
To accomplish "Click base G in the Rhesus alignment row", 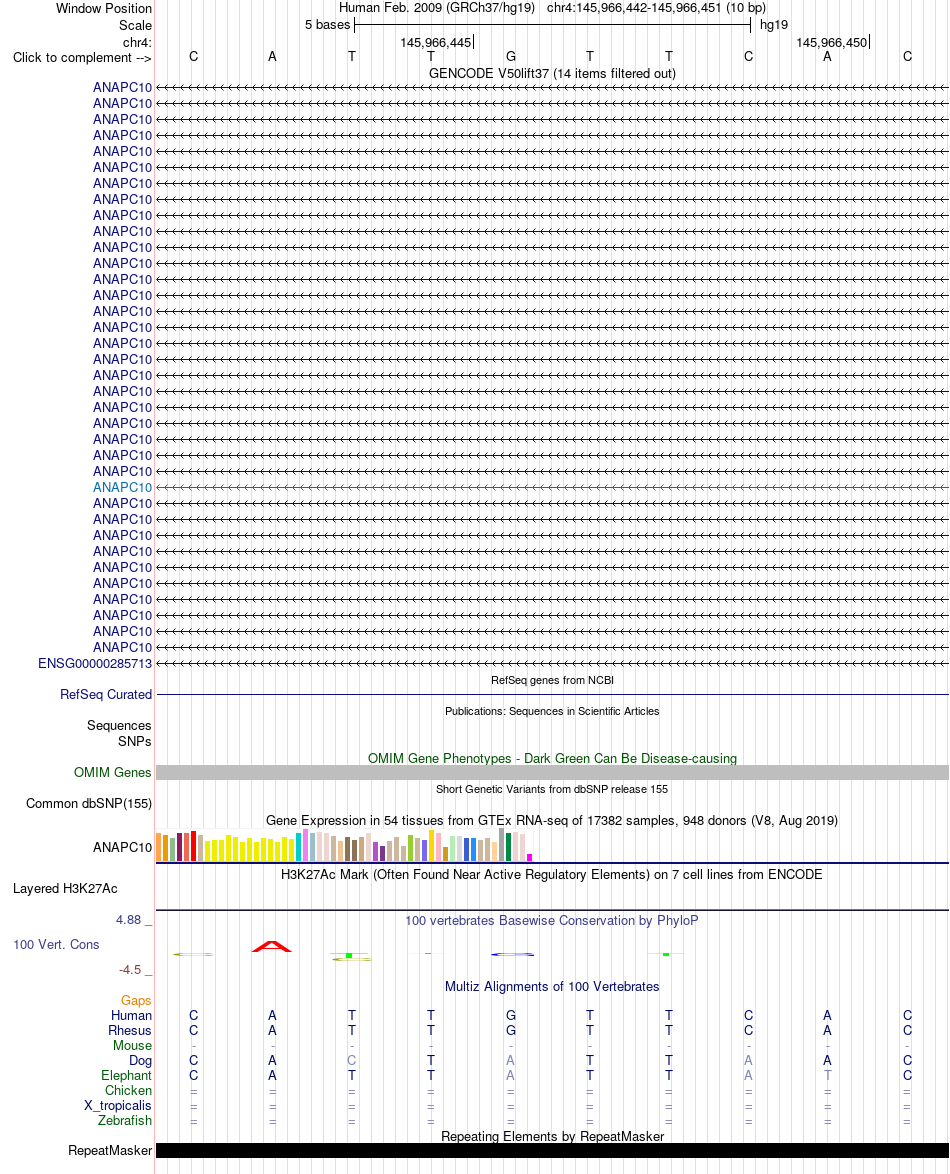I will [x=511, y=1031].
